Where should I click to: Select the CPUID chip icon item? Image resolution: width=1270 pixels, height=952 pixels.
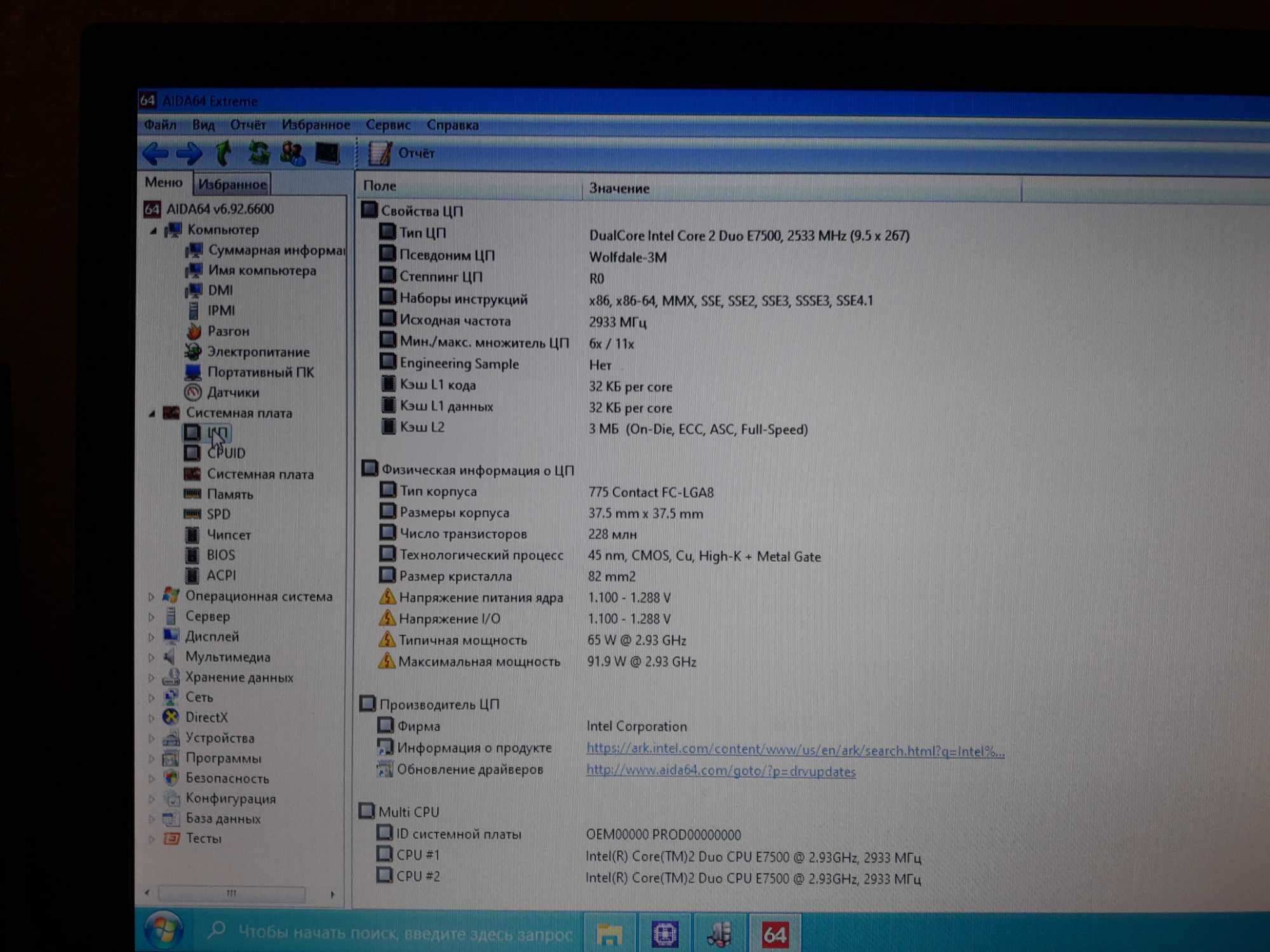[215, 453]
